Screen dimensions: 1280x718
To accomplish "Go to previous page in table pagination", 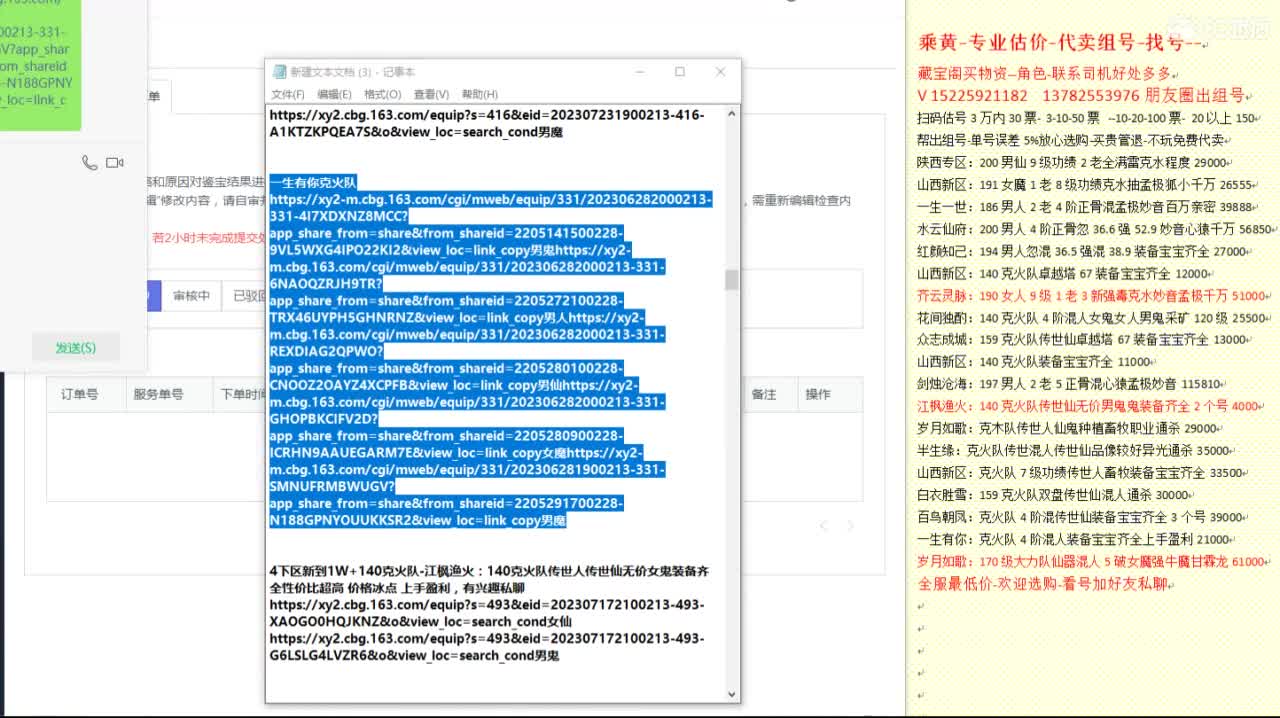I will pos(823,525).
